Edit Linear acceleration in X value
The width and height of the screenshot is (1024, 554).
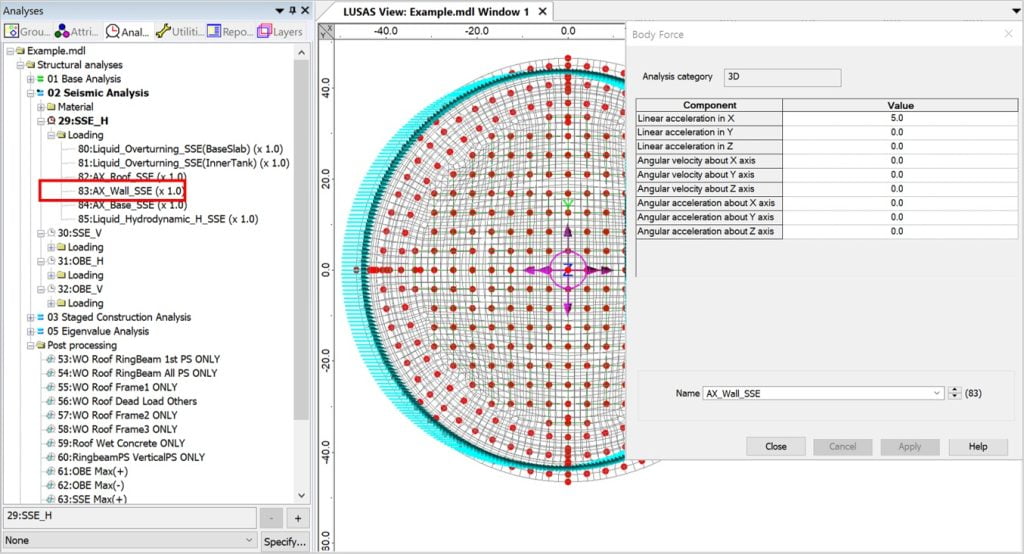click(896, 118)
